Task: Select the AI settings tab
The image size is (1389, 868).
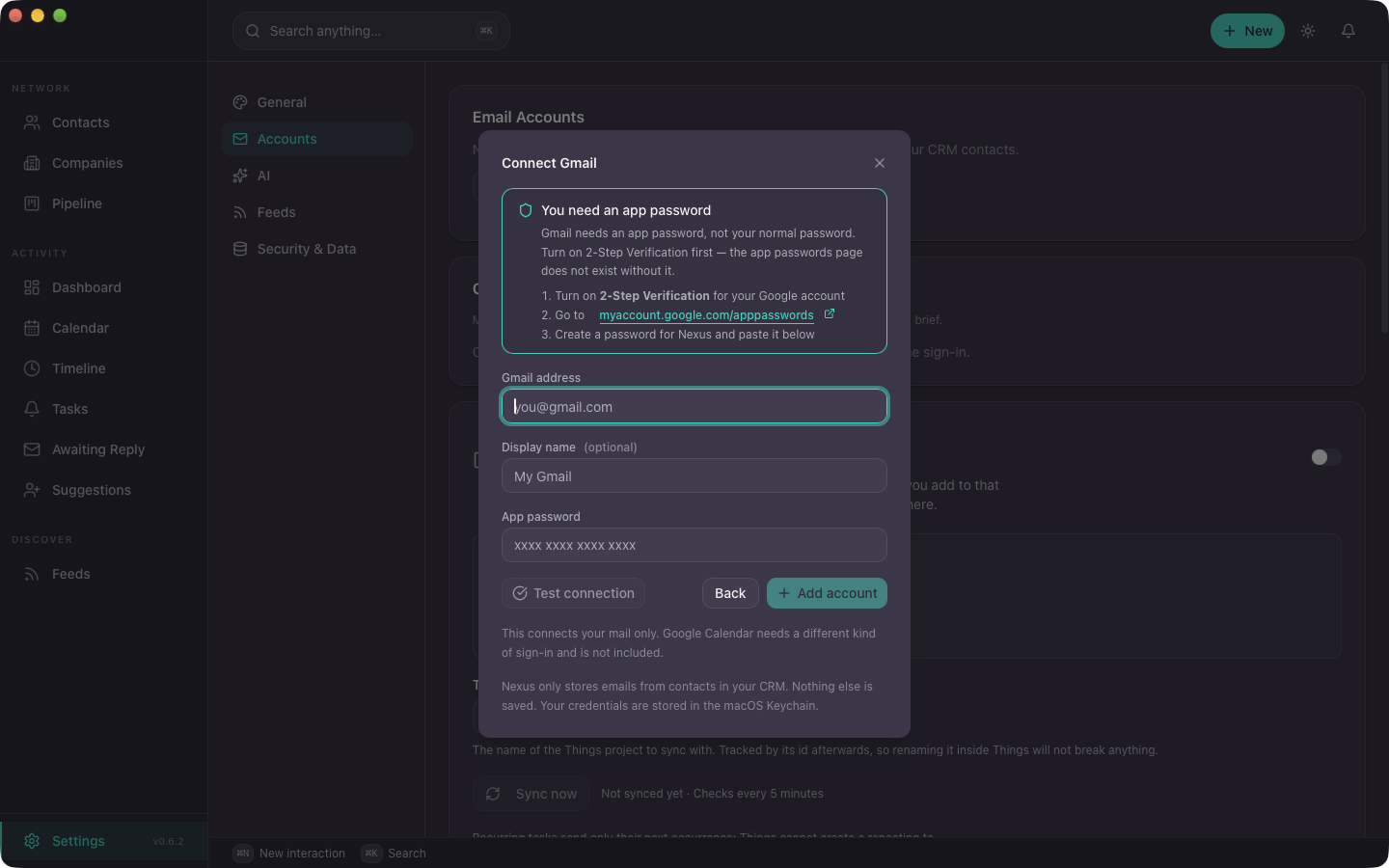Action: 316,176
